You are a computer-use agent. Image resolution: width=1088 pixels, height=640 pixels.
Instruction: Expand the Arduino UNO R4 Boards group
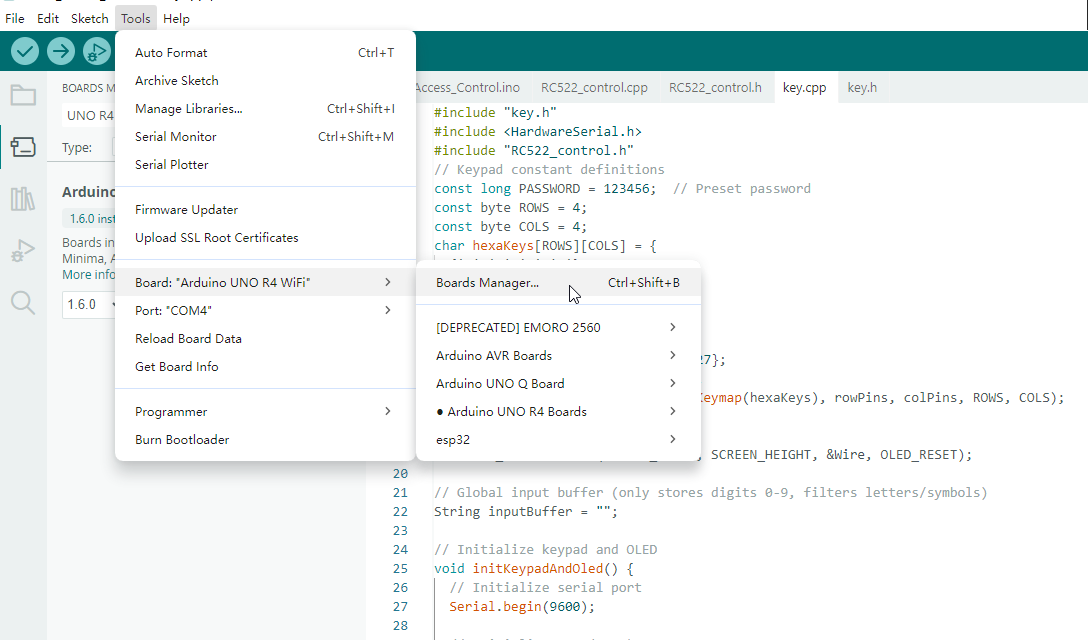point(558,412)
